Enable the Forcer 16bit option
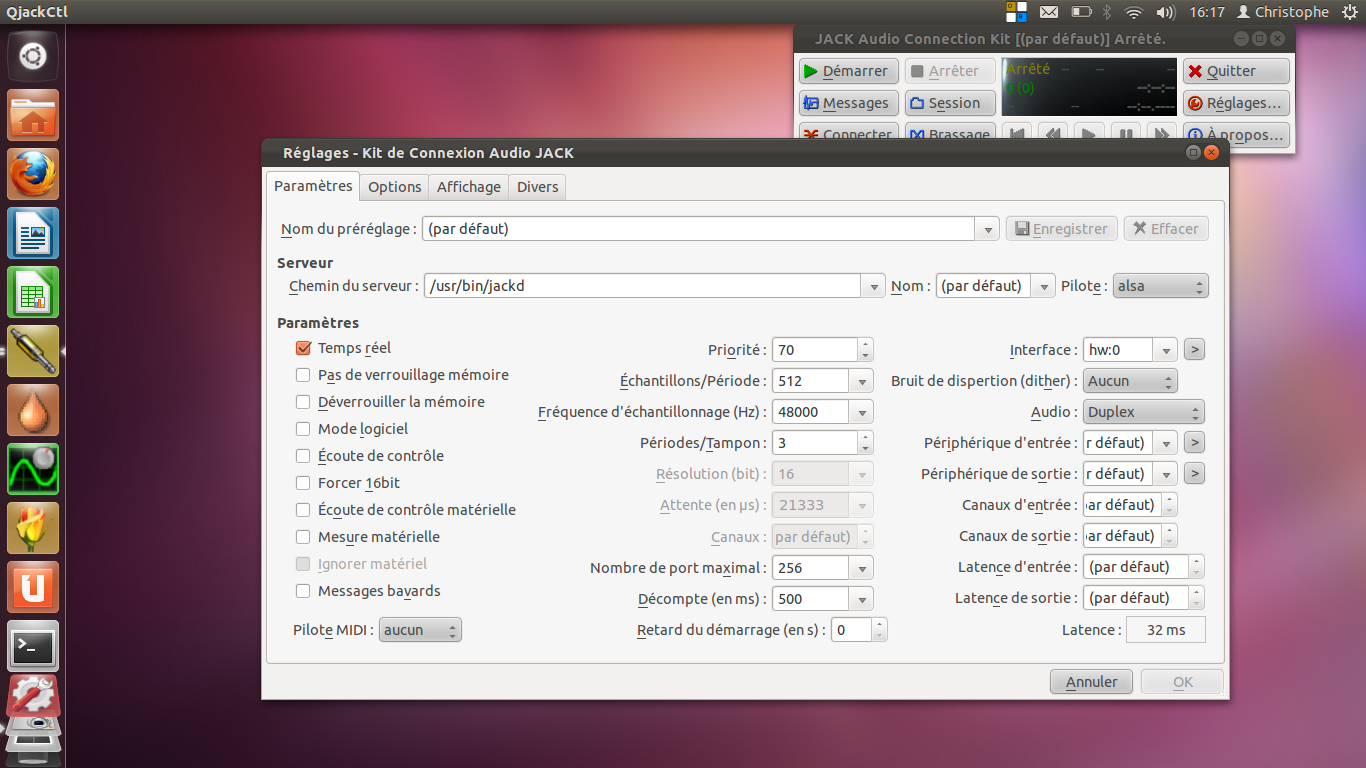1366x768 pixels. (302, 482)
